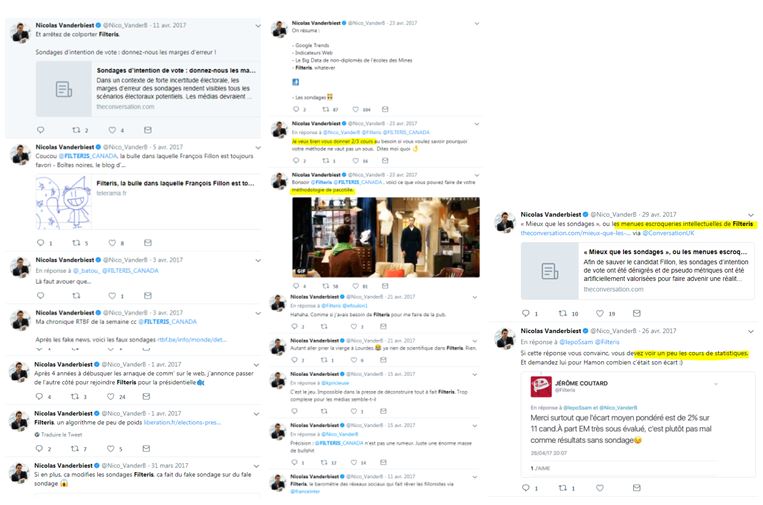
Task: Like the 'On résume' tweet from 23 avr.
Action: point(356,109)
